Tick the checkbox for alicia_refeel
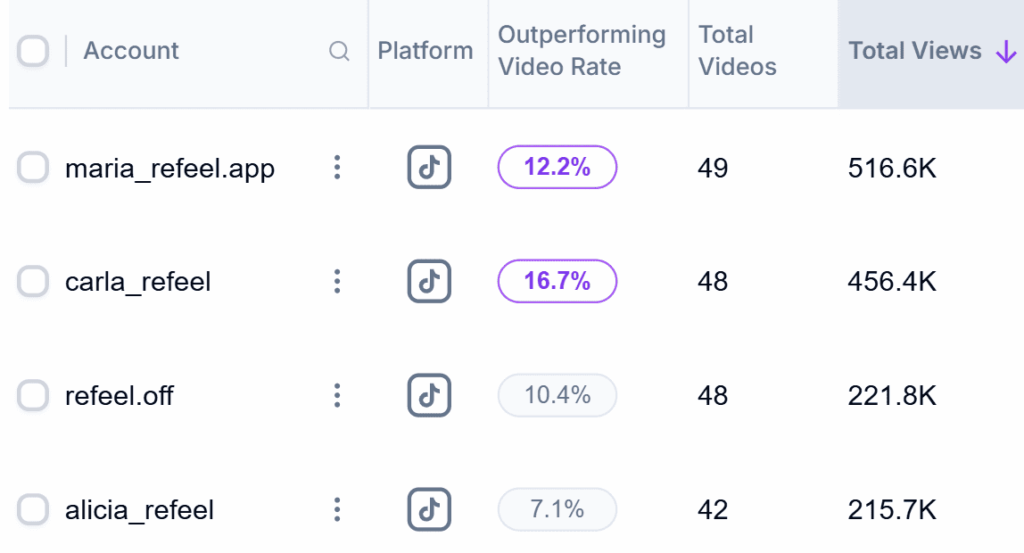This screenshot has width=1024, height=553. (x=33, y=510)
